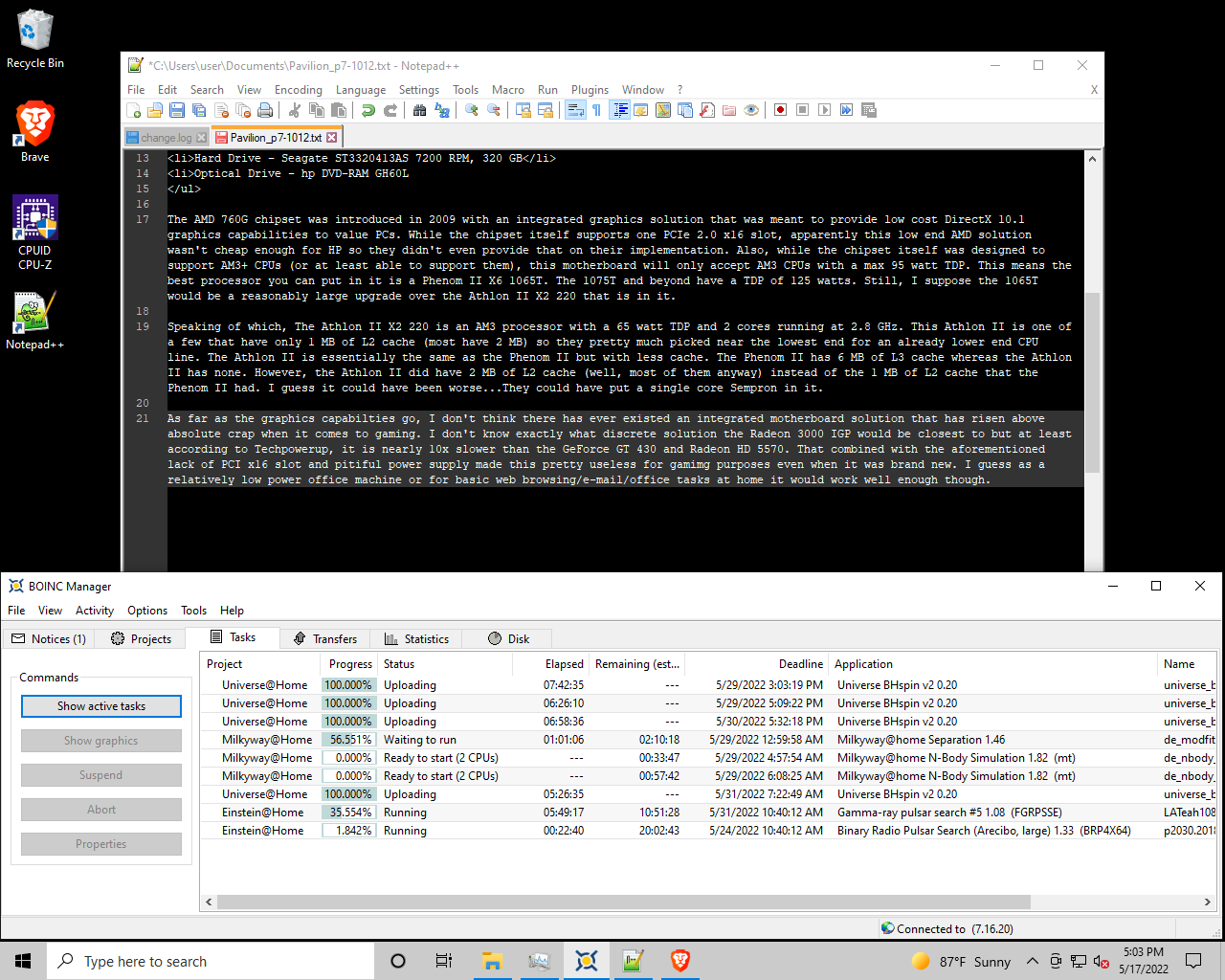Click the Copy toolbar icon

tap(317, 110)
